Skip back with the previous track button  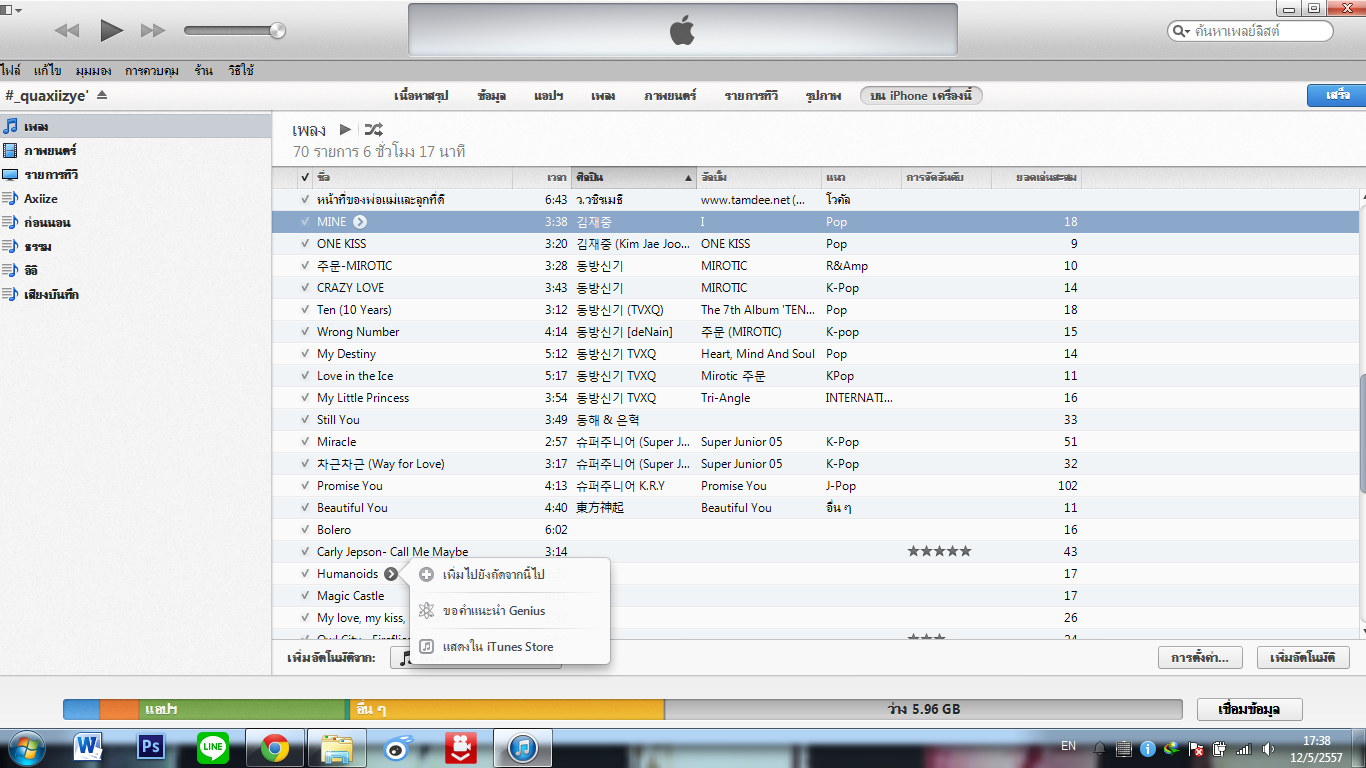(x=66, y=31)
